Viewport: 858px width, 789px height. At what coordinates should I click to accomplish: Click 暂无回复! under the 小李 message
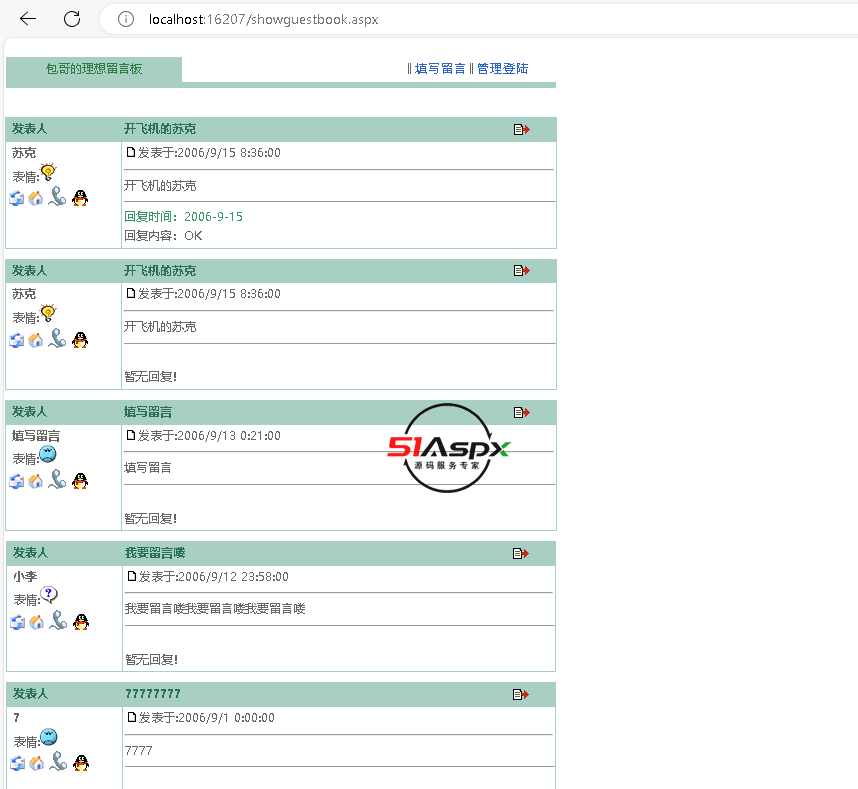pos(152,660)
